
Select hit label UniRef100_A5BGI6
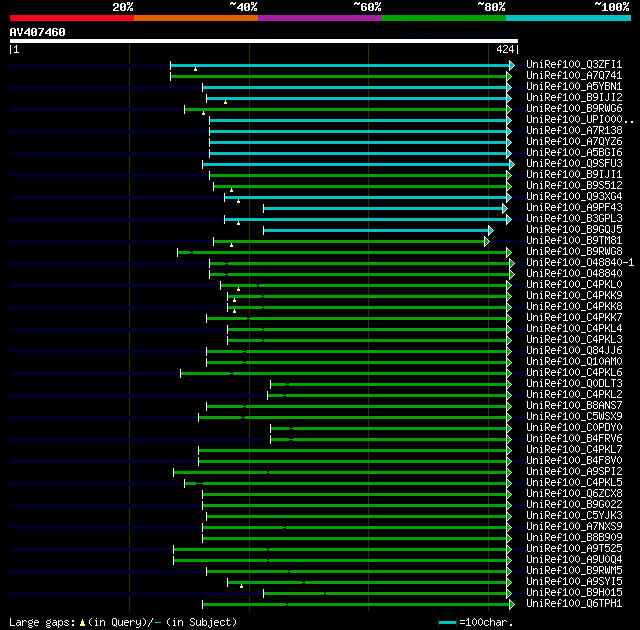tap(574, 153)
